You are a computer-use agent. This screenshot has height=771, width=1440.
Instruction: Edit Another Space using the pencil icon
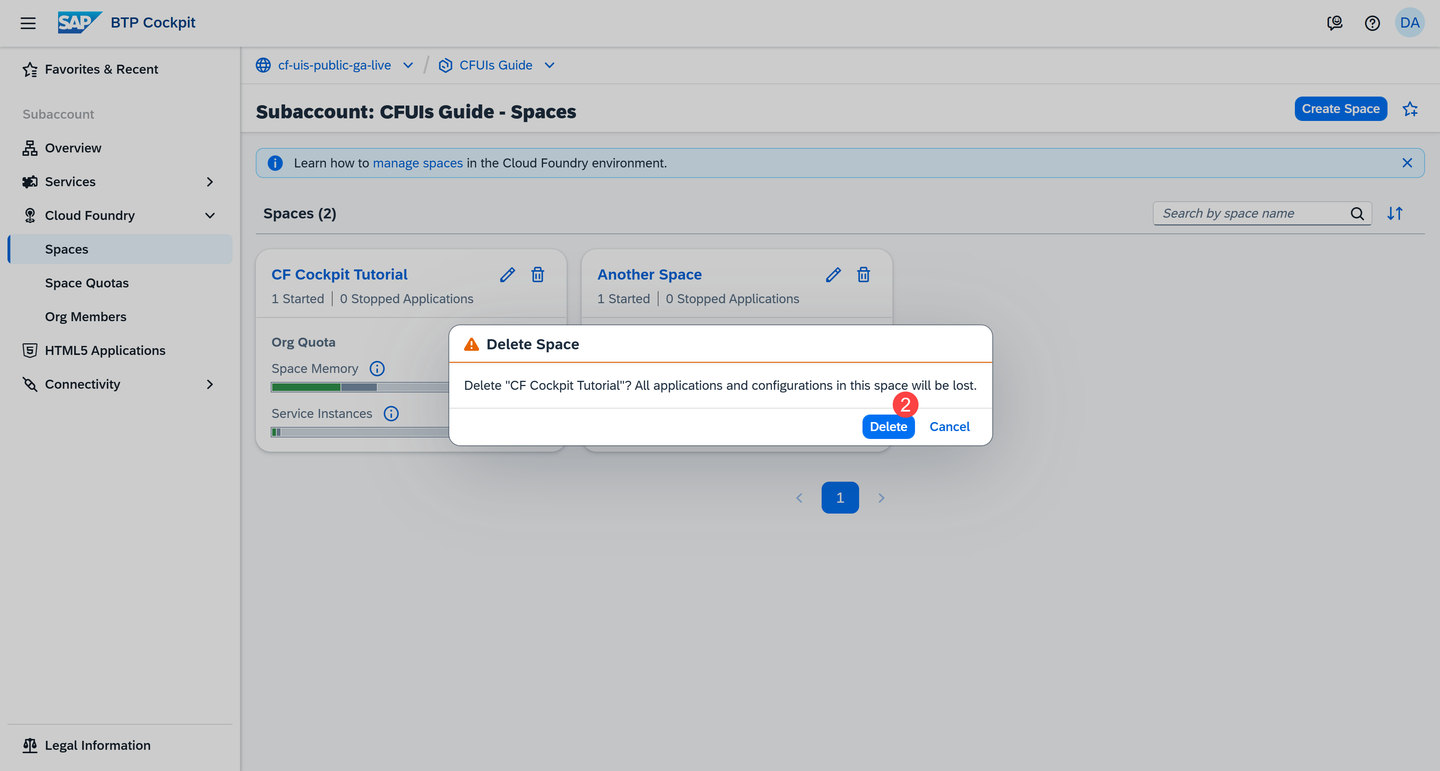(x=834, y=274)
